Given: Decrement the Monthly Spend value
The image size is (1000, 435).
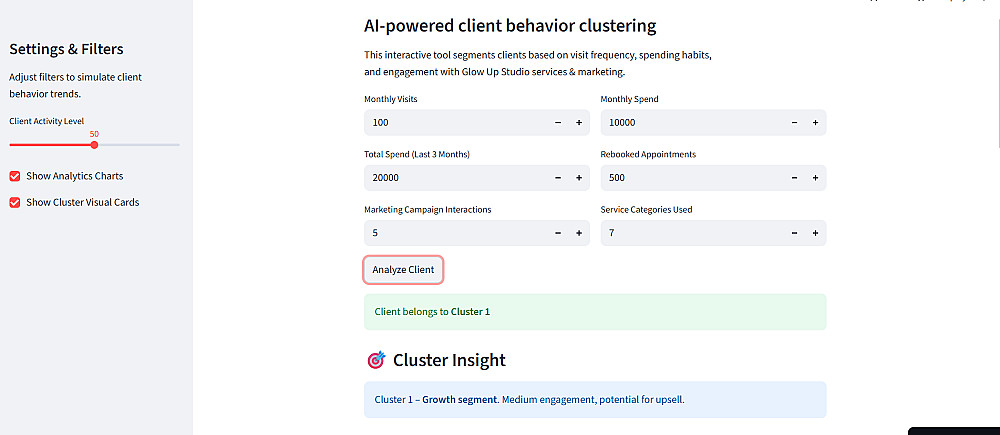Looking at the screenshot, I should tap(794, 123).
